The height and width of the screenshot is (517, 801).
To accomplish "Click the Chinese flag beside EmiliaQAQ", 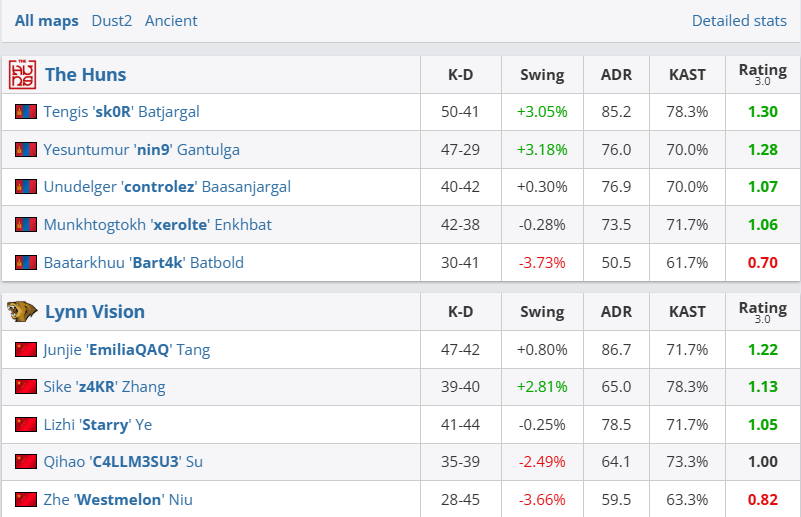I will [26, 350].
